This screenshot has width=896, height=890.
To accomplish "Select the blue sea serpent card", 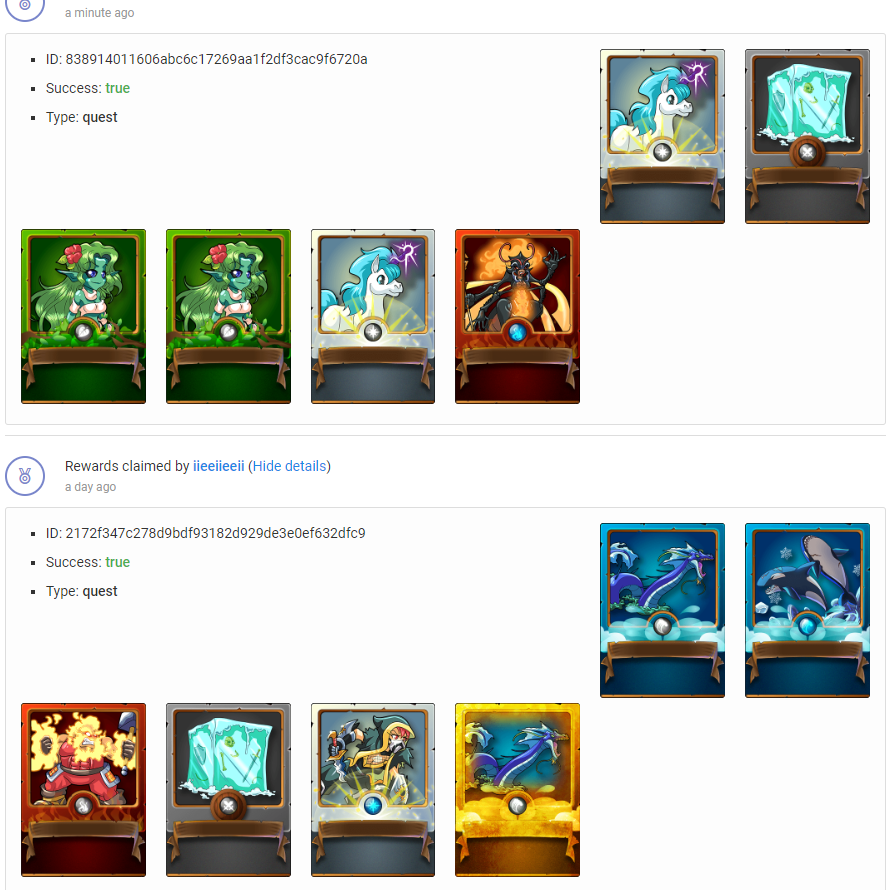I will (662, 610).
